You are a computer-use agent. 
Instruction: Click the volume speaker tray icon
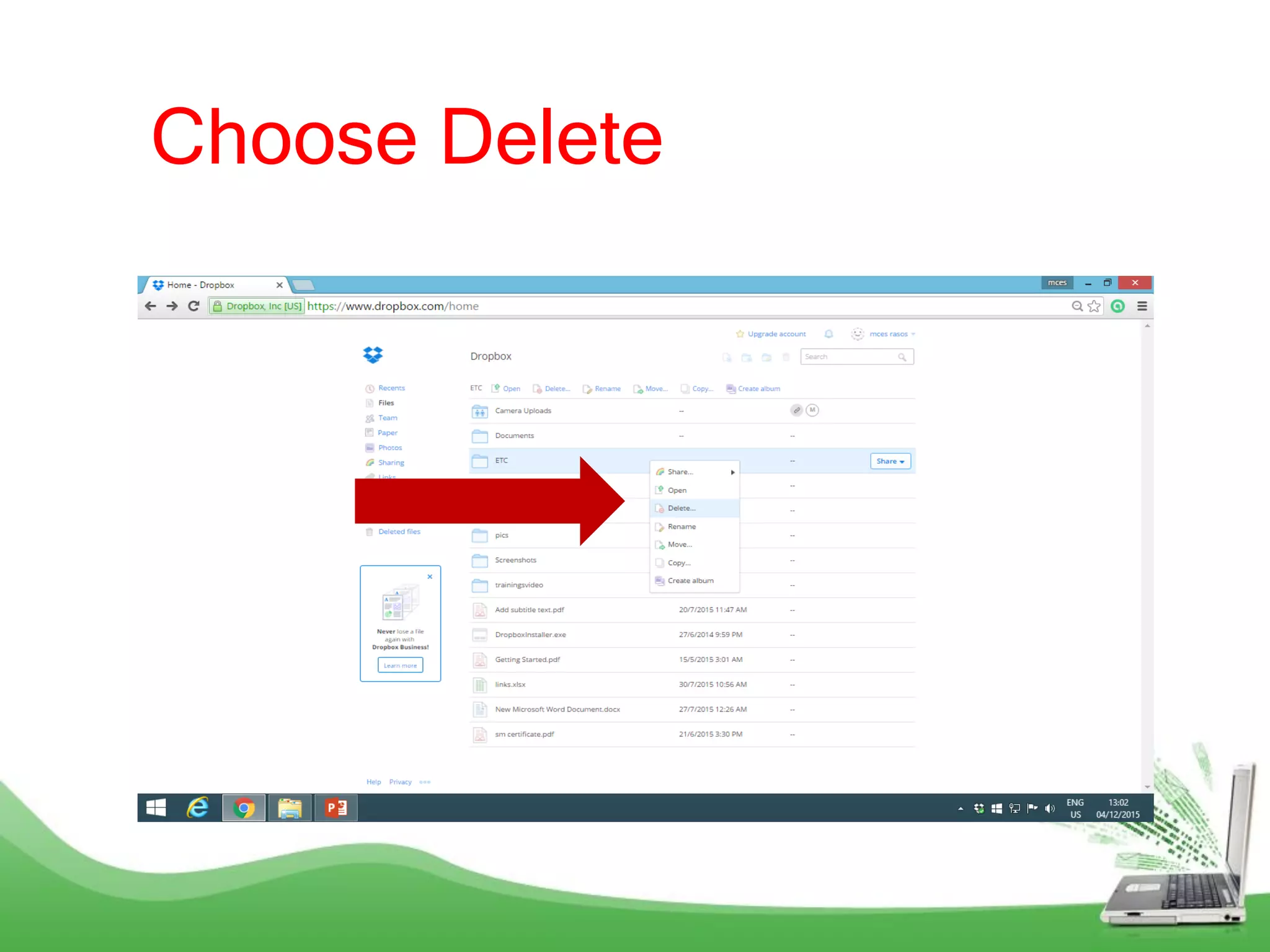tap(1050, 808)
